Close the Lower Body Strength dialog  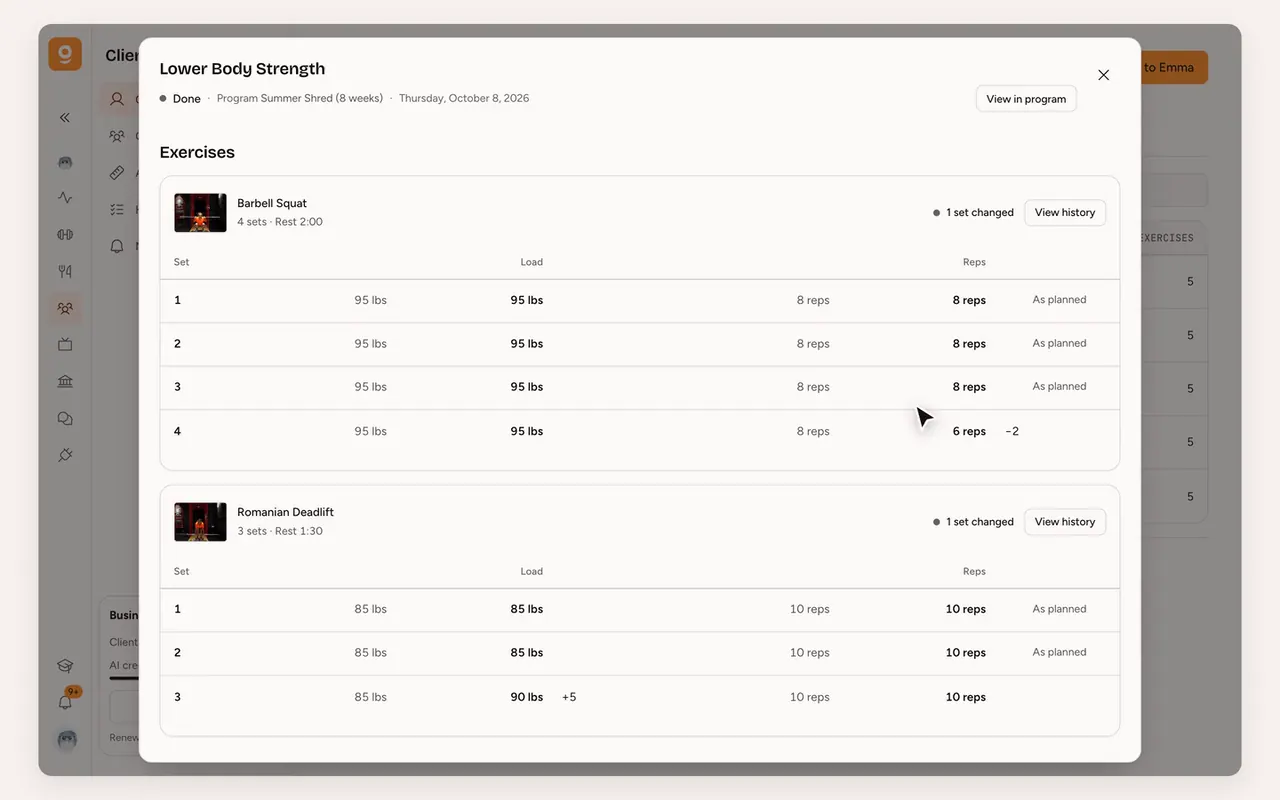pyautogui.click(x=1103, y=75)
